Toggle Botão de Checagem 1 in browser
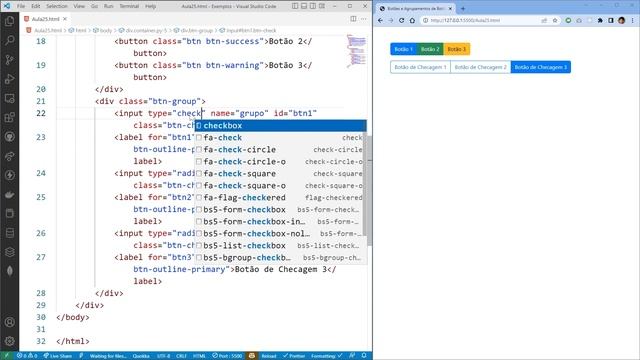The width and height of the screenshot is (640, 360). click(x=420, y=67)
